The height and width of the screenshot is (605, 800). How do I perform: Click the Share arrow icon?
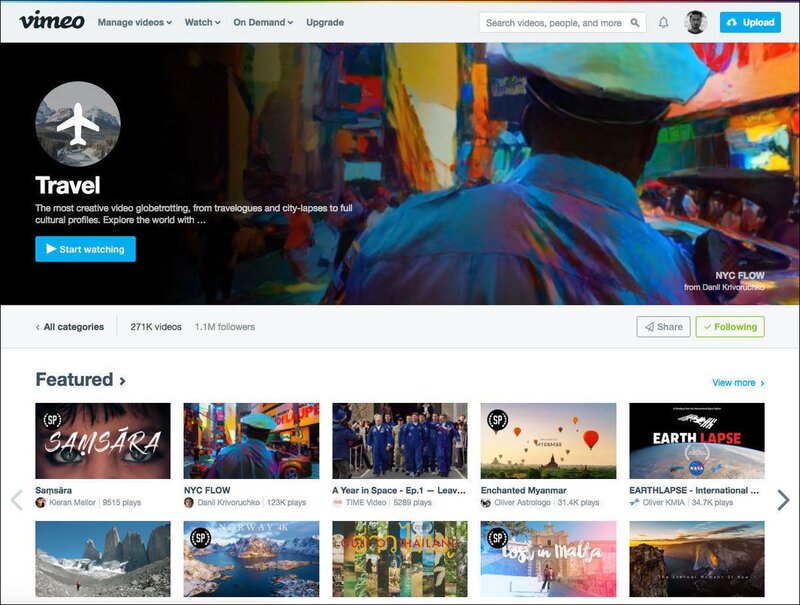[x=648, y=325]
